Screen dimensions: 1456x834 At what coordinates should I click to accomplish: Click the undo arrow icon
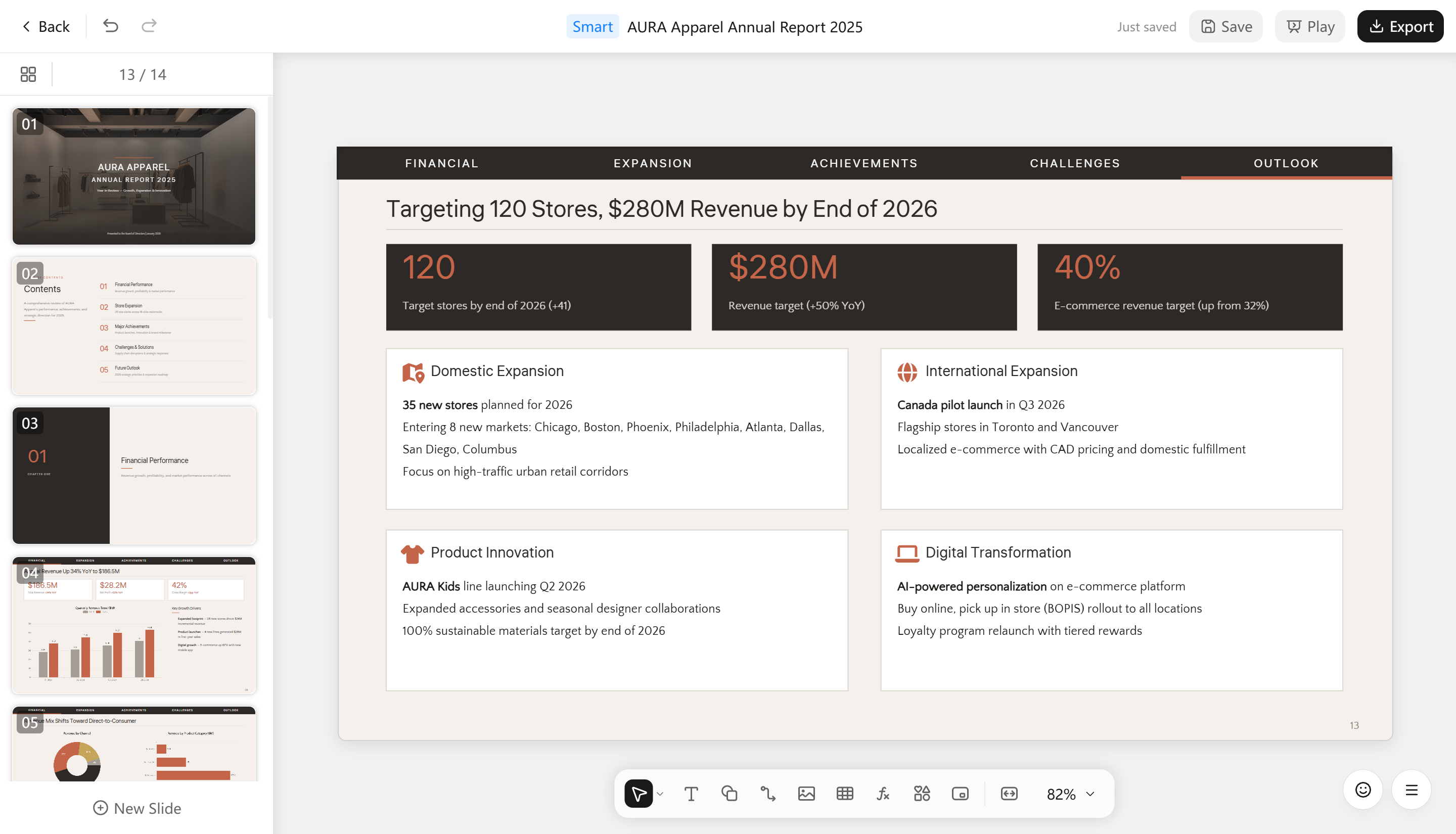(111, 26)
